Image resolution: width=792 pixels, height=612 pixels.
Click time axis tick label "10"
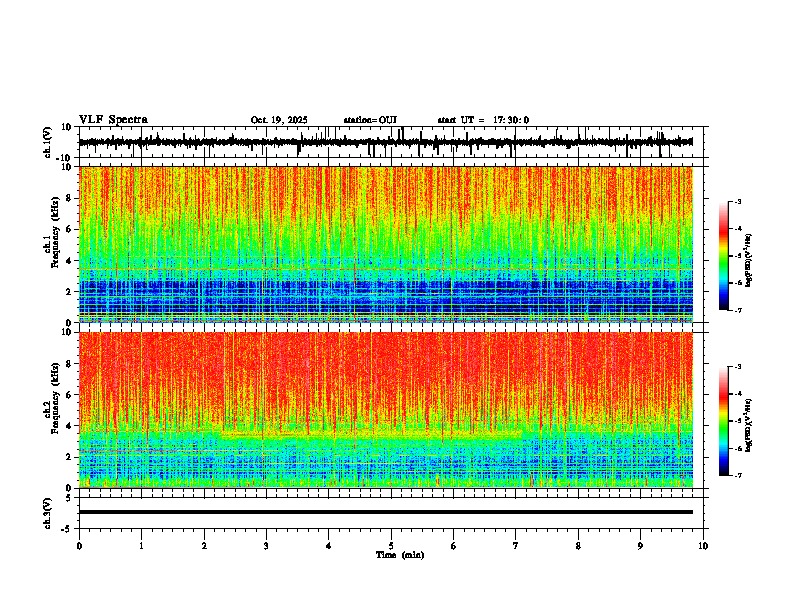click(703, 546)
